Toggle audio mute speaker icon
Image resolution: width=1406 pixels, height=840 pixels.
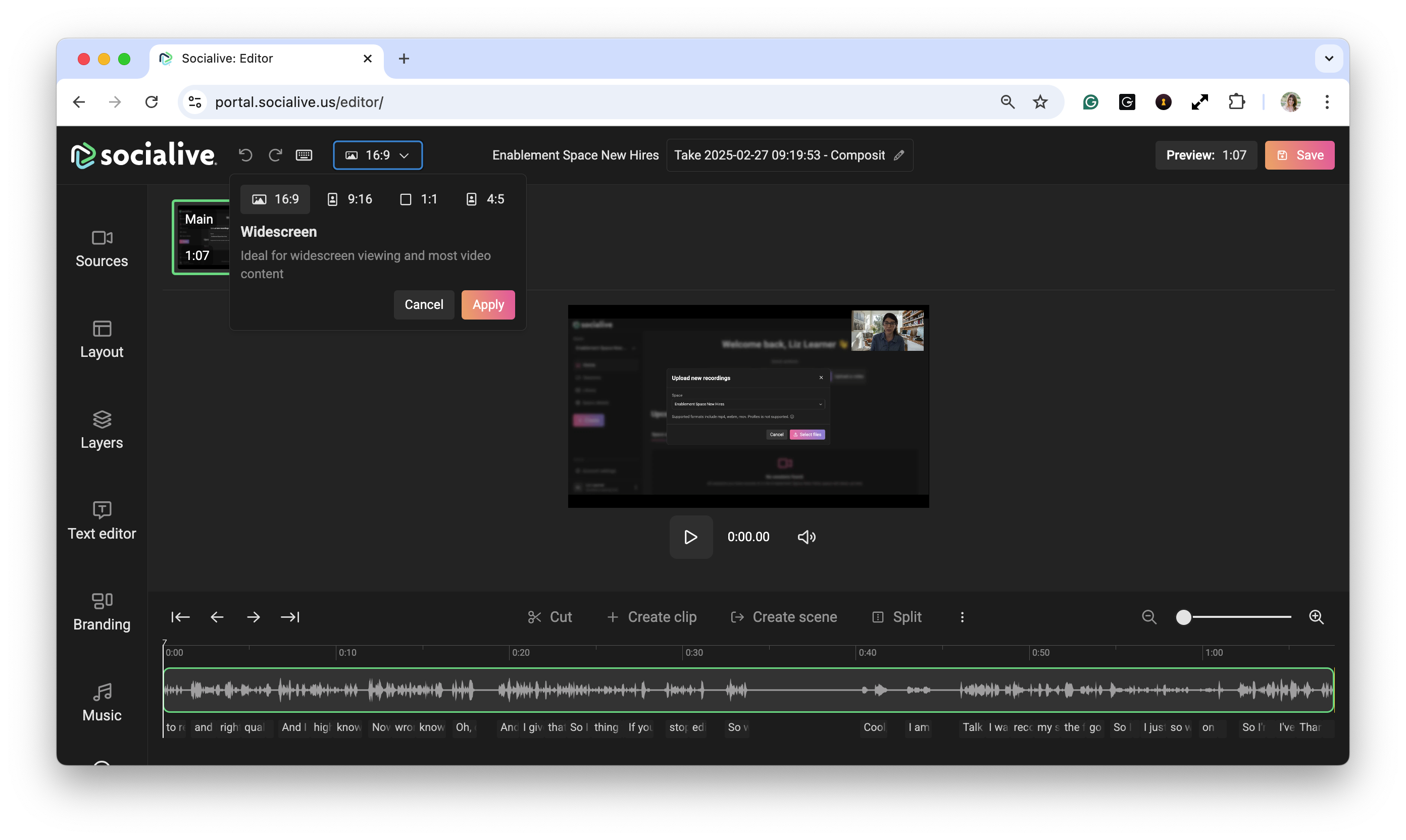[x=807, y=537]
